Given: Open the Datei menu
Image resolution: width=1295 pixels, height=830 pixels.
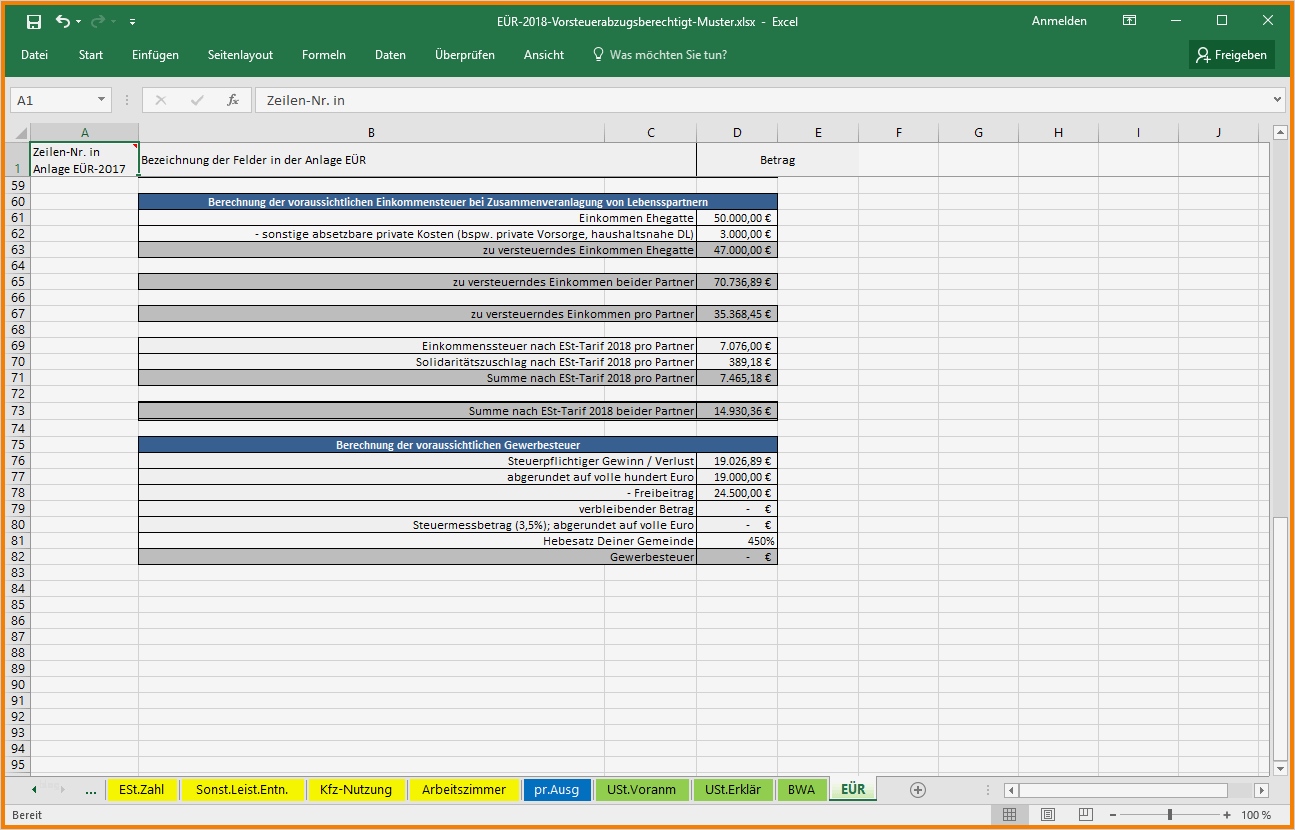Looking at the screenshot, I should click(x=35, y=55).
